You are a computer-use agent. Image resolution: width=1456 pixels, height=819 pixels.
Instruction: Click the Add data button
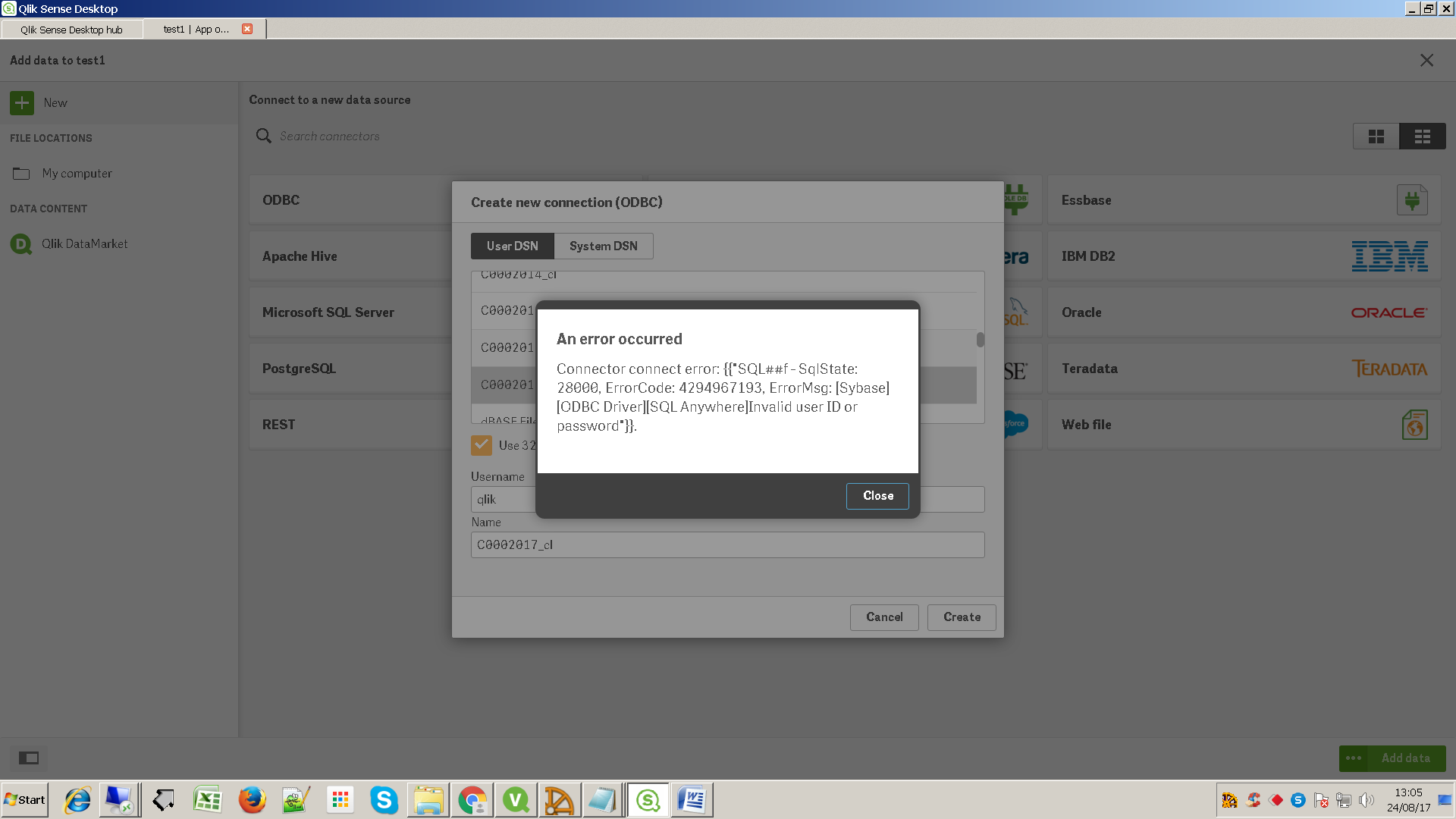pos(1406,758)
